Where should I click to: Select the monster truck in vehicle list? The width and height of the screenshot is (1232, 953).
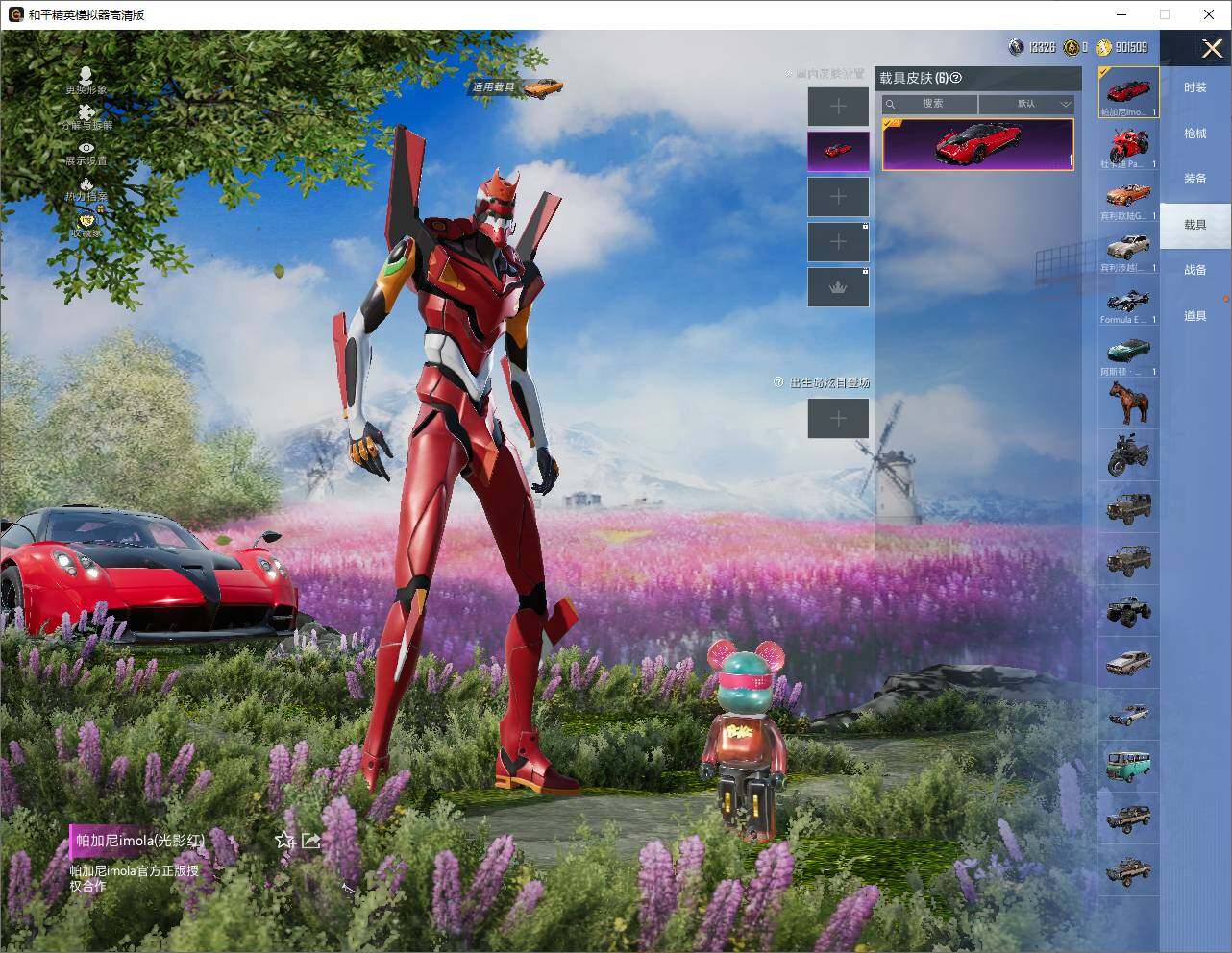pos(1128,611)
